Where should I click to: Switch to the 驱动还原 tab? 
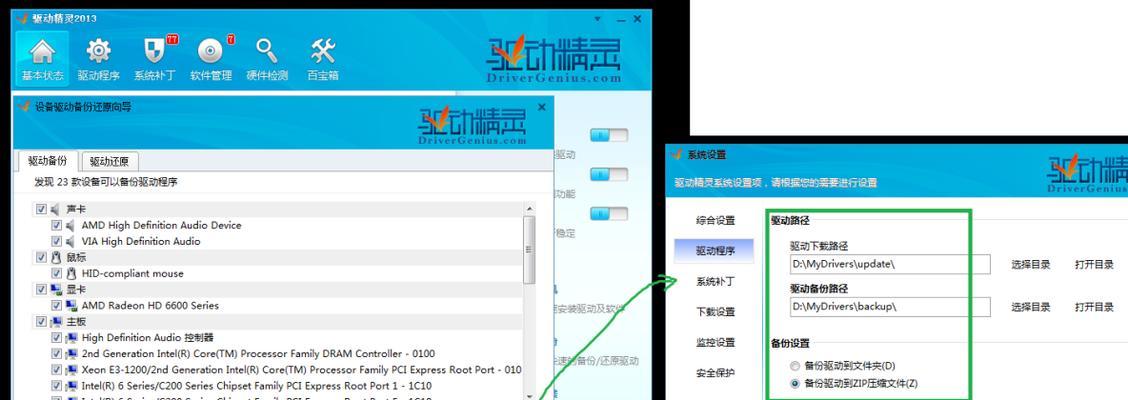[110, 161]
